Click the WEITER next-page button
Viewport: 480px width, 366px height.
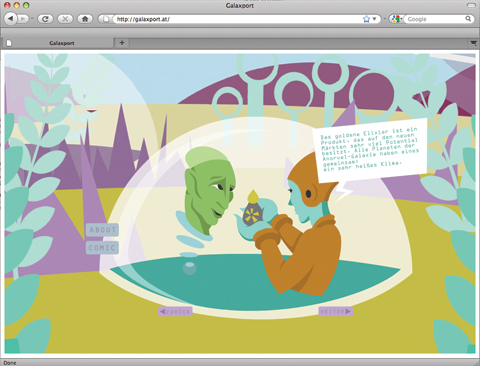pos(335,311)
